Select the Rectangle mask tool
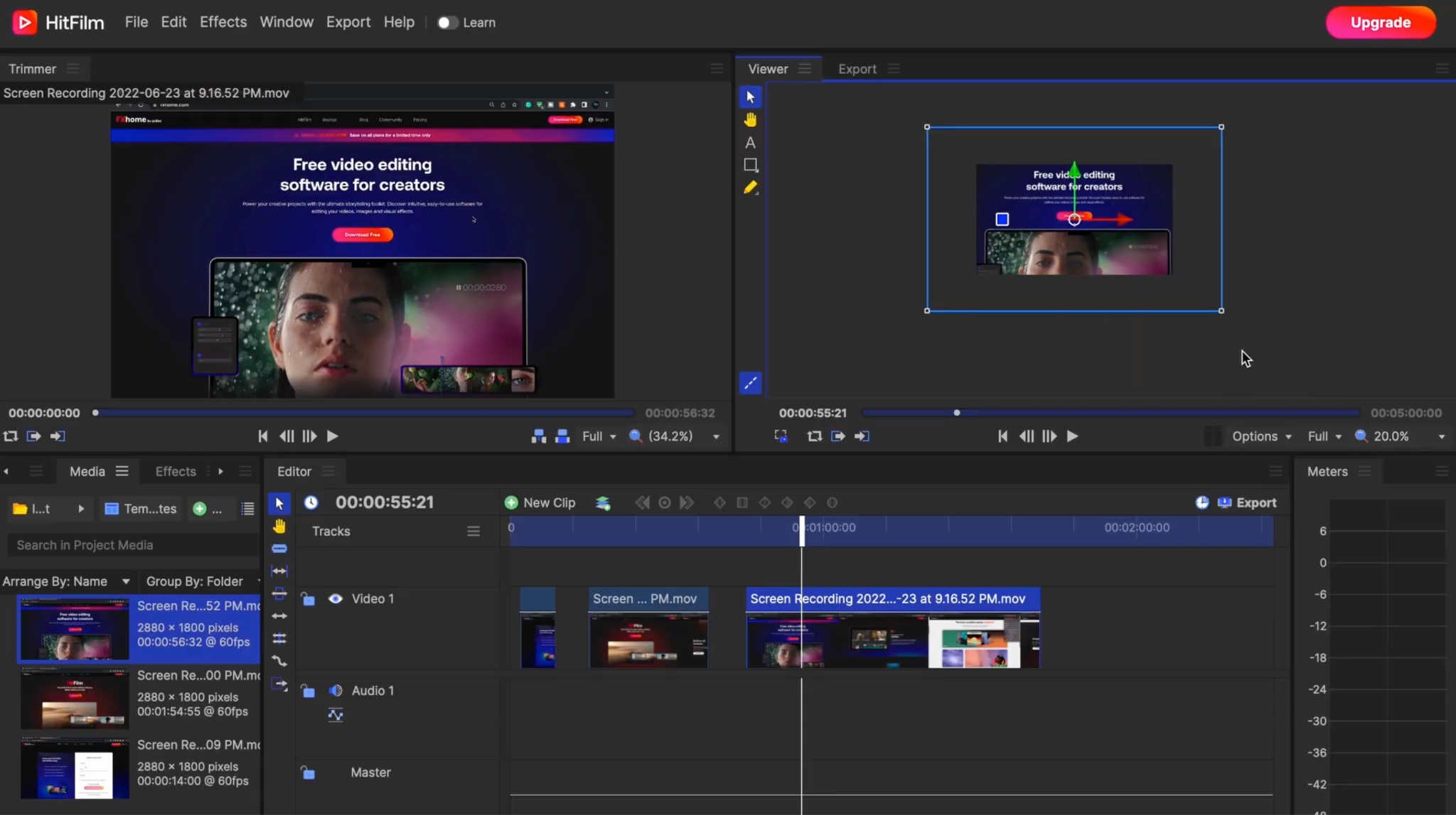 pyautogui.click(x=751, y=165)
